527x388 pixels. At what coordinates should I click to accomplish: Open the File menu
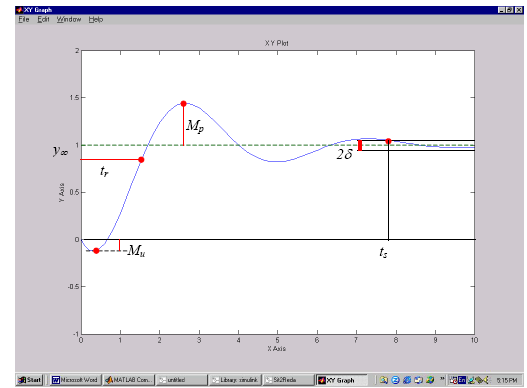pyautogui.click(x=24, y=20)
